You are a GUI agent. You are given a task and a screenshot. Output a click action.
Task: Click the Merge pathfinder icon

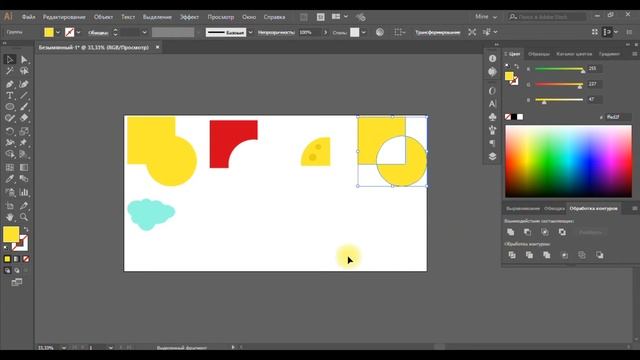[x=547, y=255]
